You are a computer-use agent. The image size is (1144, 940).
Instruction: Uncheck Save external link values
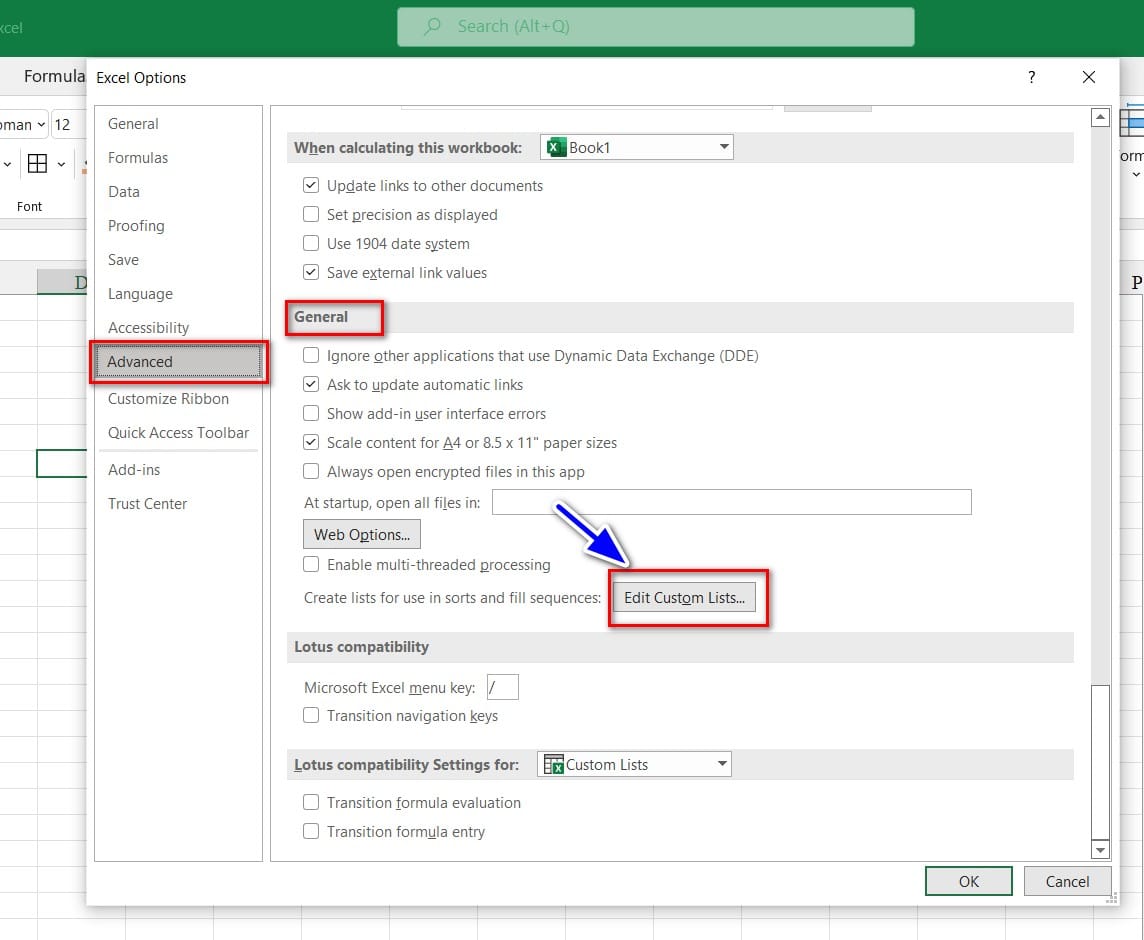tap(311, 272)
